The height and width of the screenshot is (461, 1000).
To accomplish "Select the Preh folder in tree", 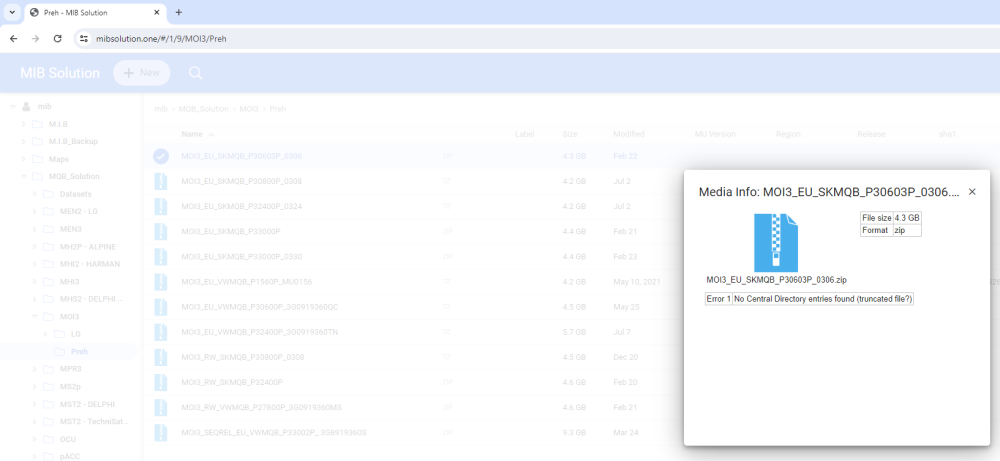I will coord(79,352).
